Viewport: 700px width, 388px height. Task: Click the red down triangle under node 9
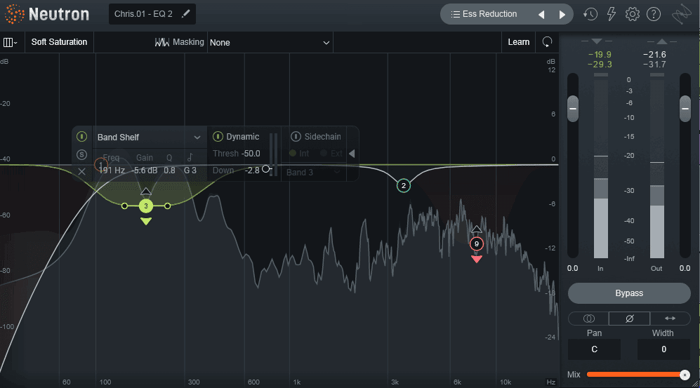(476, 259)
